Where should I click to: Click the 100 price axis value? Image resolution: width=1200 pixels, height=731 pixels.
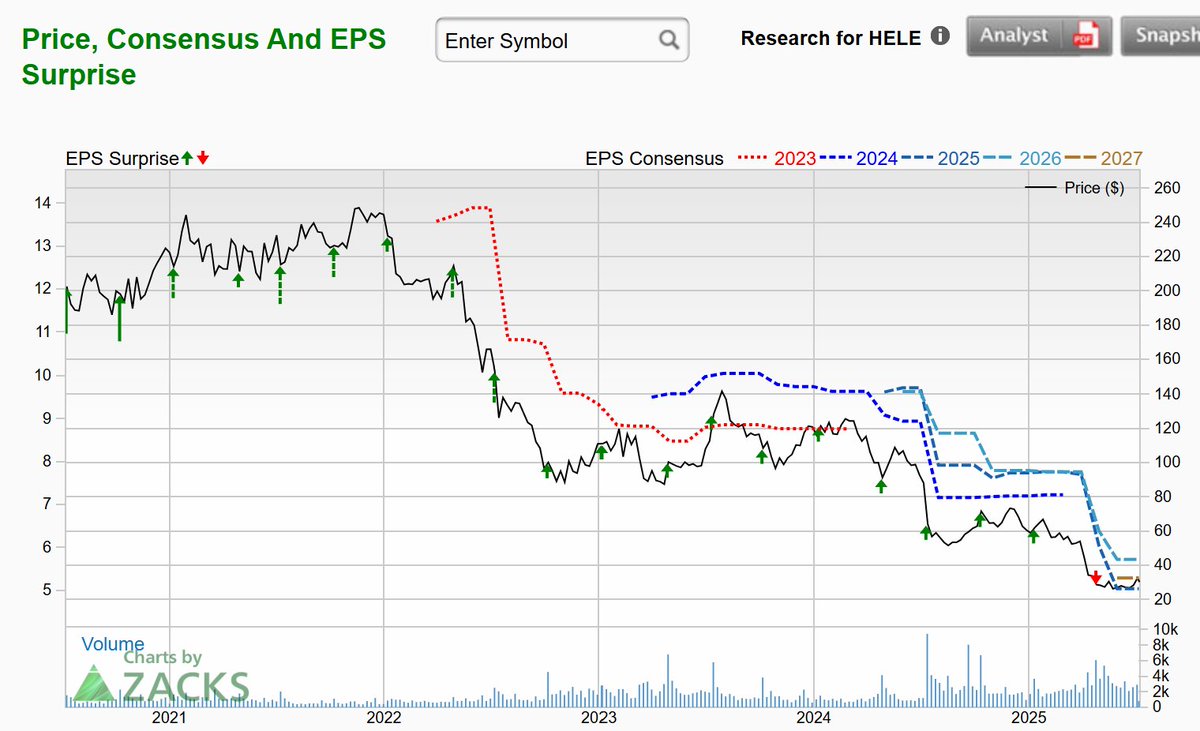pyautogui.click(x=1168, y=462)
